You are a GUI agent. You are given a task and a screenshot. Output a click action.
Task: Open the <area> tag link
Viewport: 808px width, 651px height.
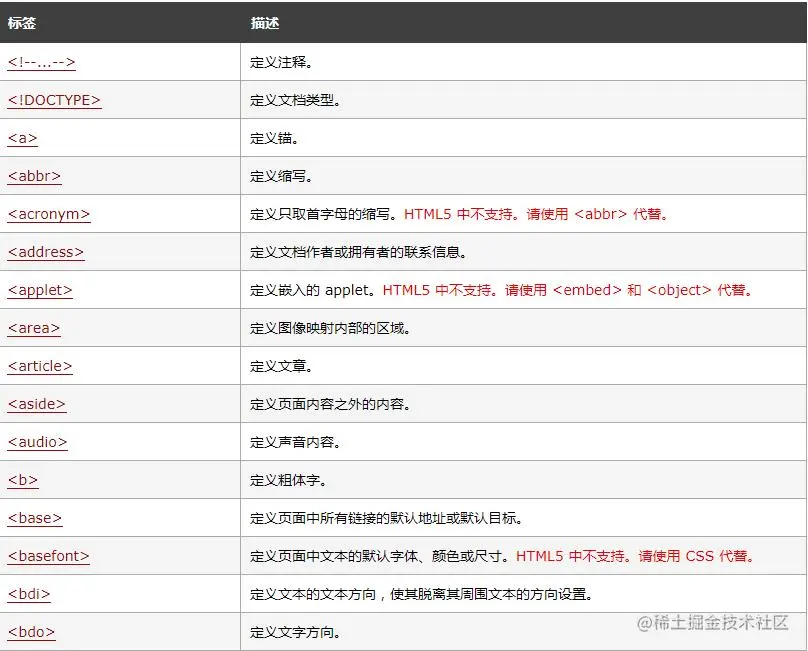[33, 328]
